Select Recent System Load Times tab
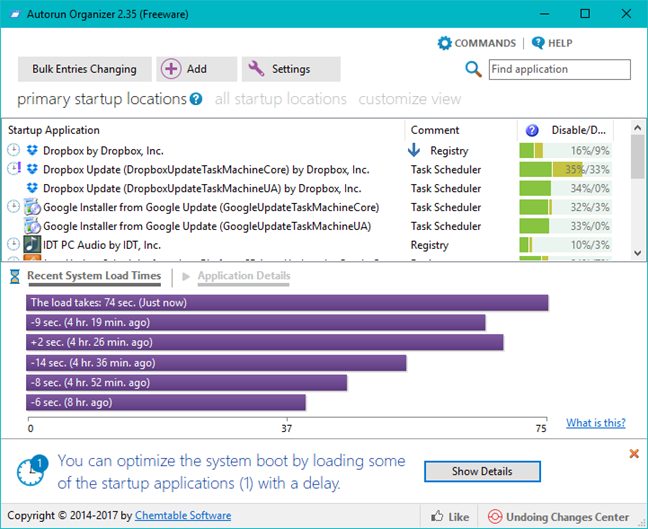This screenshot has height=529, width=648. point(94,276)
